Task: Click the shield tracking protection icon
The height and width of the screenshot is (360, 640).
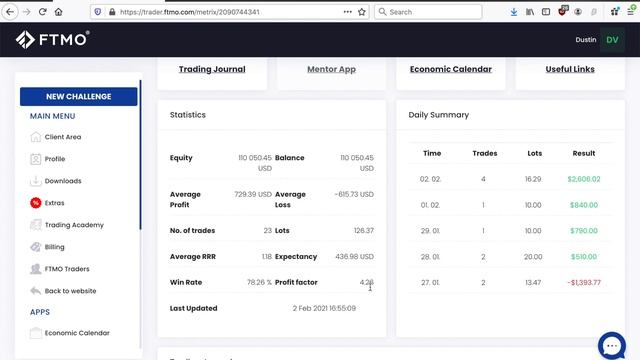Action: [98, 12]
